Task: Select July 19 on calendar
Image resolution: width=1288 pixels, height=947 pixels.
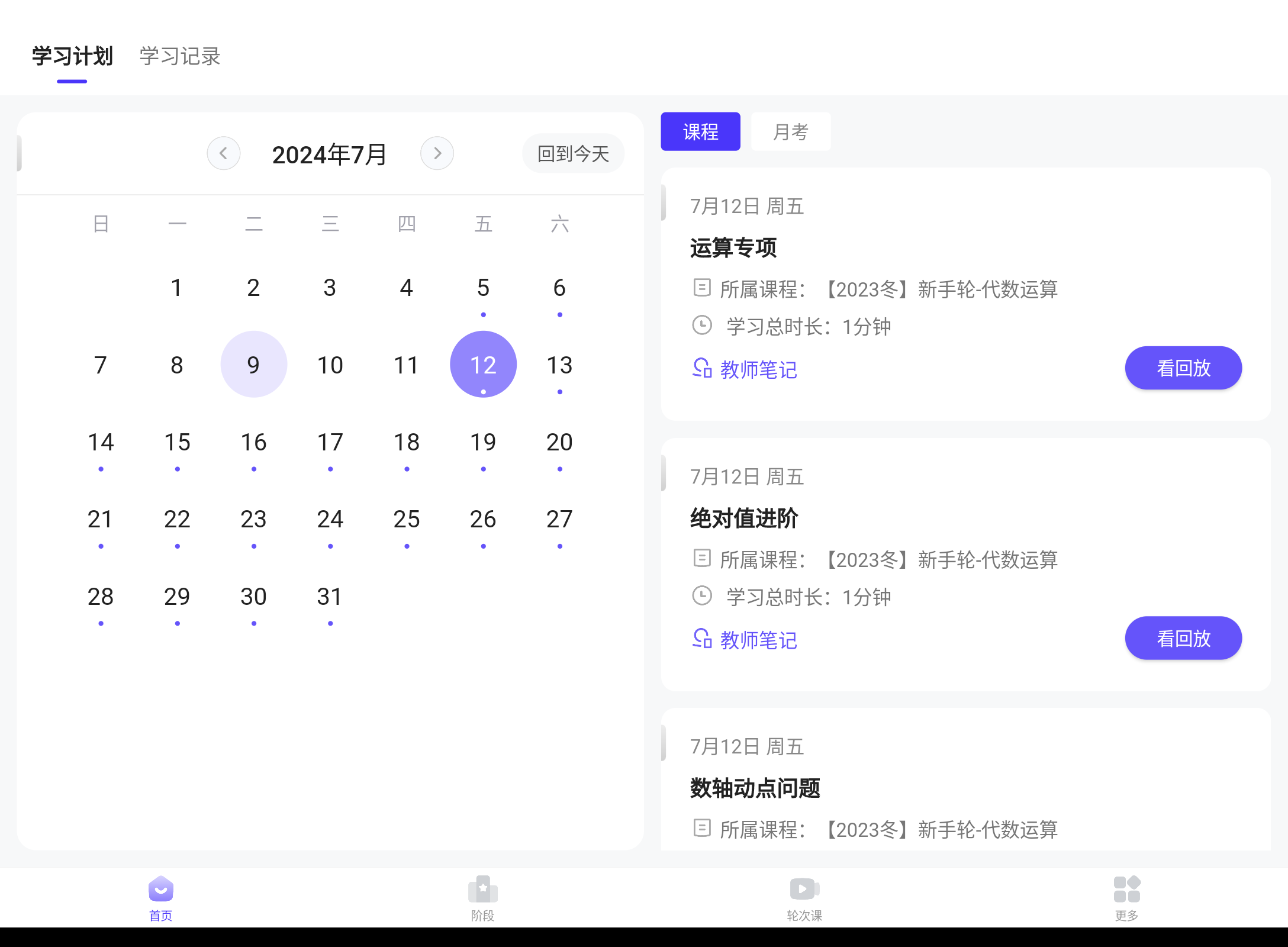Action: [x=483, y=442]
